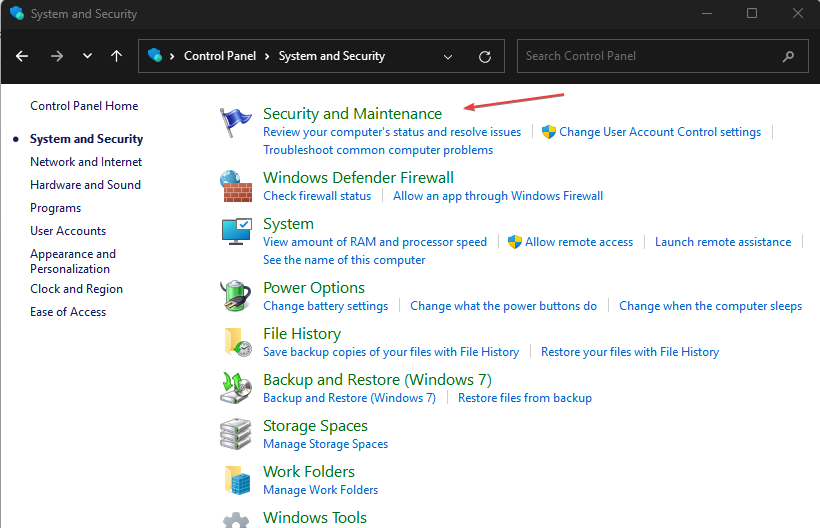
Task: Open the Windows Defender Firewall heading
Action: coord(358,177)
